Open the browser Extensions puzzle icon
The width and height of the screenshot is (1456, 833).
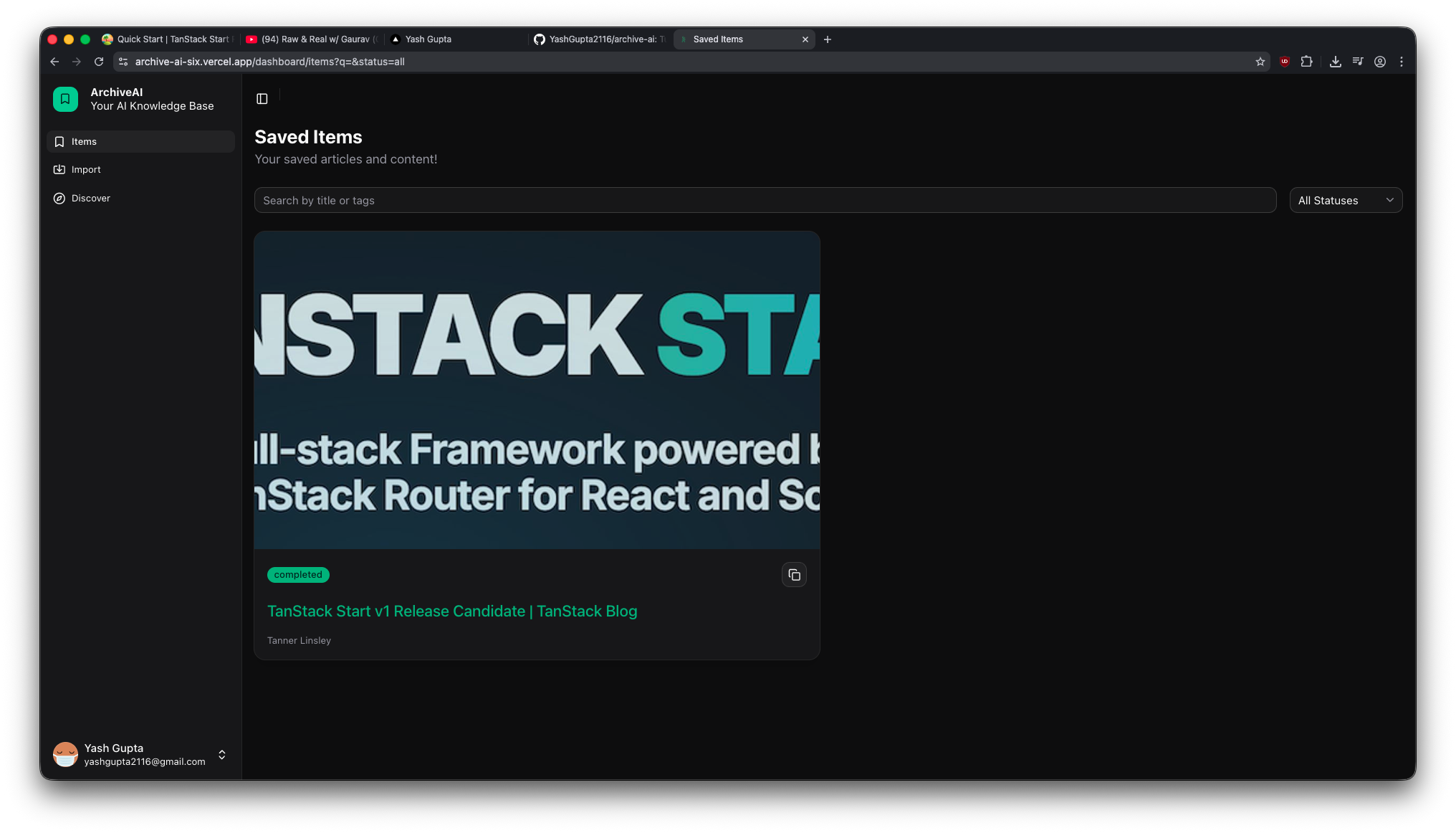pyautogui.click(x=1306, y=62)
